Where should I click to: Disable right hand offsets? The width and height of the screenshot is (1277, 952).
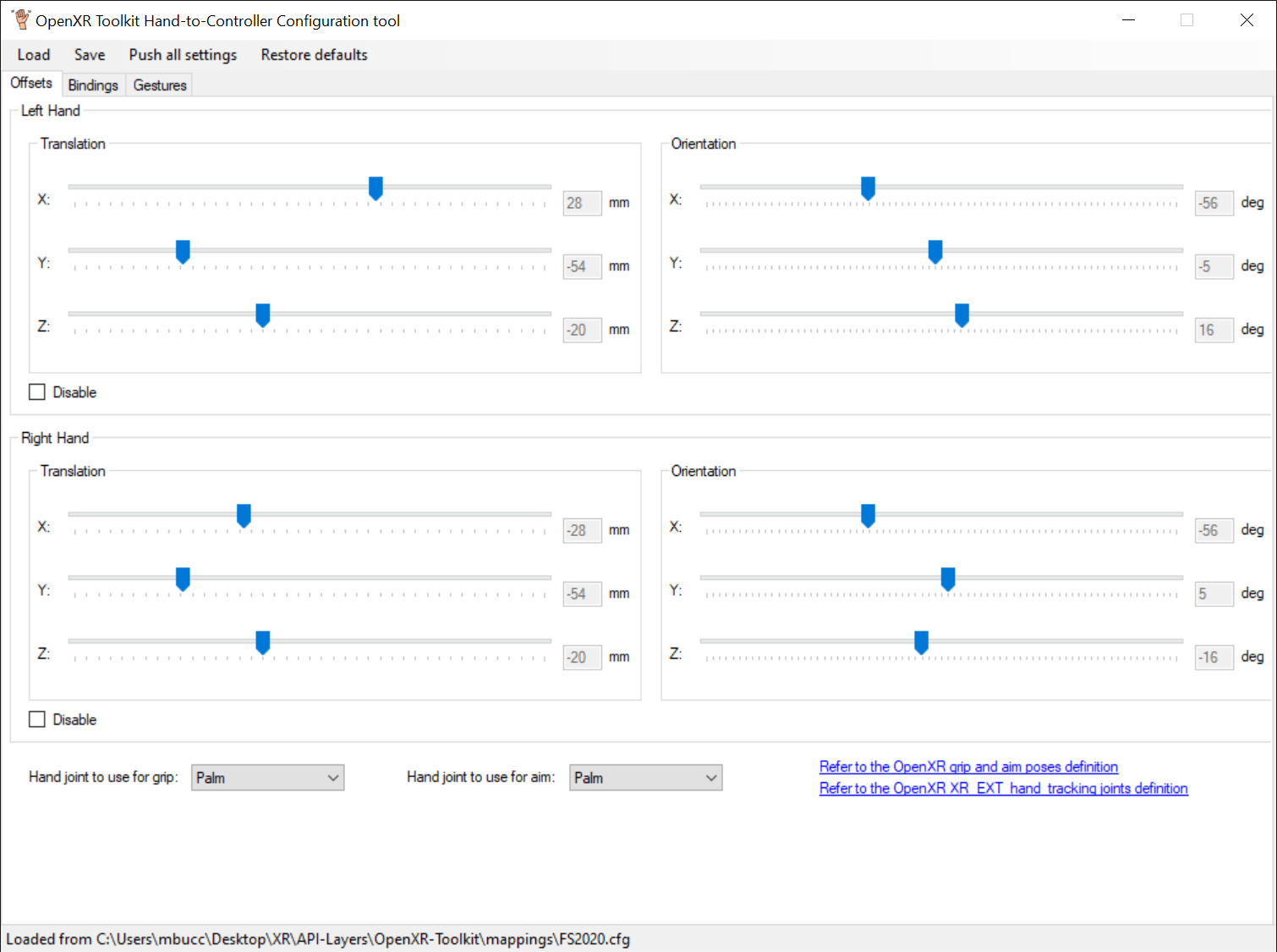(36, 718)
